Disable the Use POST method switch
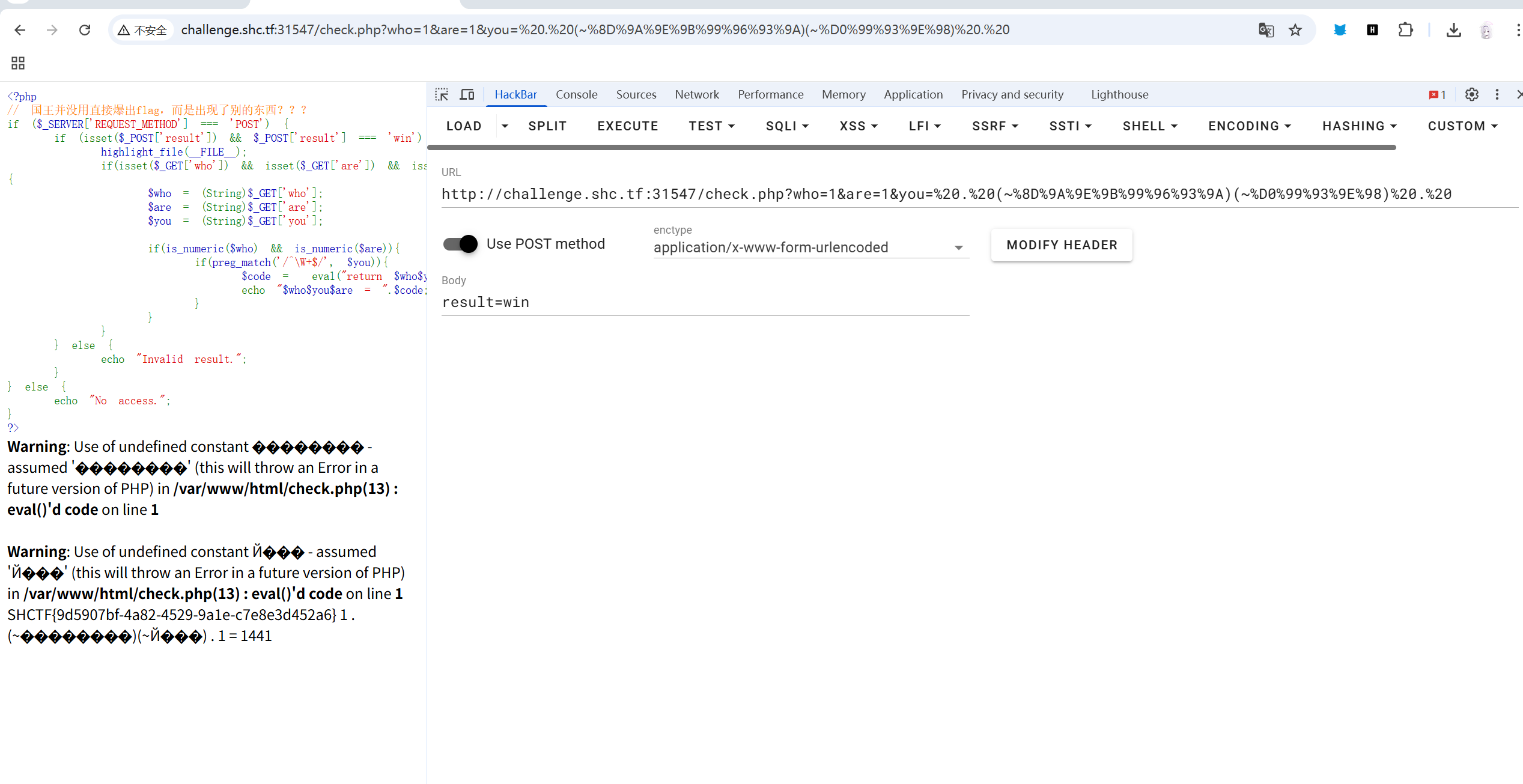This screenshot has width=1523, height=784. coord(460,244)
